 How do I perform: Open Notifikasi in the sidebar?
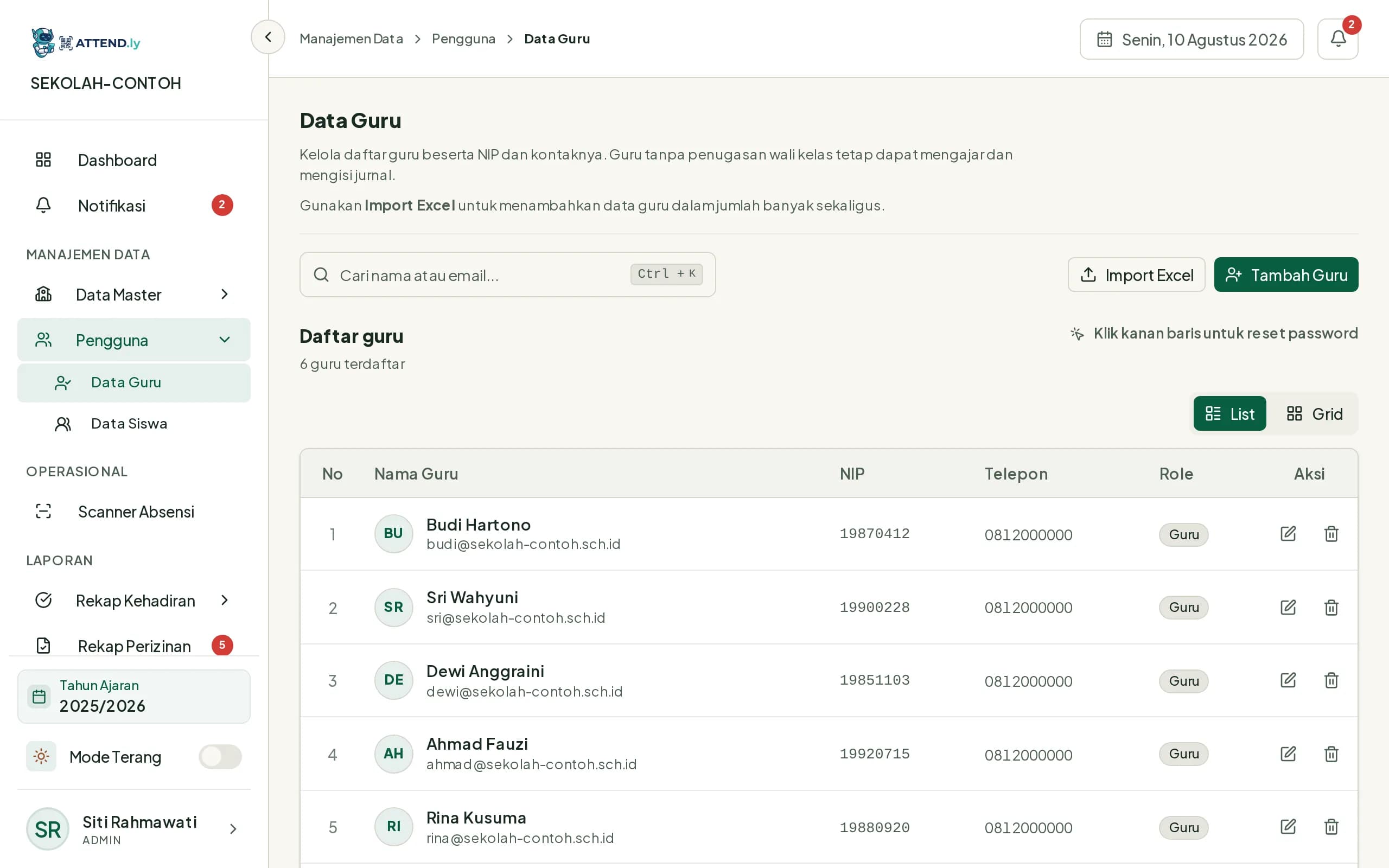133,206
